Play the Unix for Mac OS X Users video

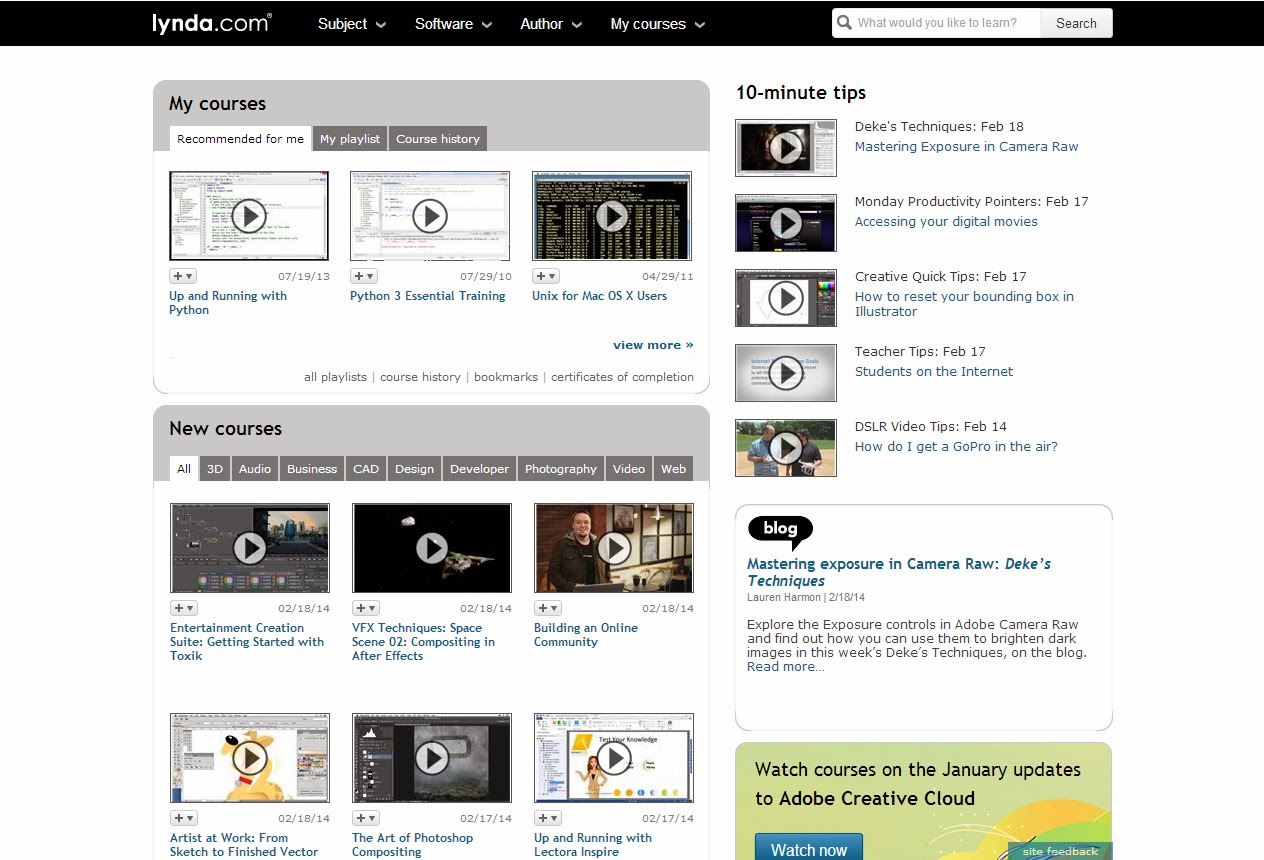click(612, 216)
